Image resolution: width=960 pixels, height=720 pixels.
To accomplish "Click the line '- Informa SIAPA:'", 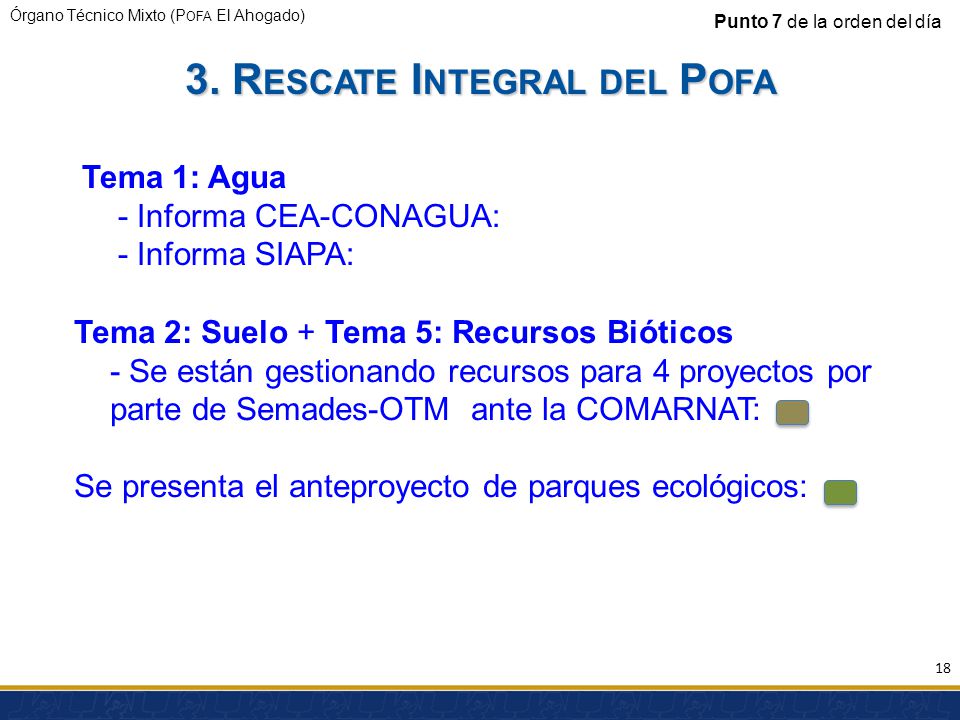I will [236, 254].
